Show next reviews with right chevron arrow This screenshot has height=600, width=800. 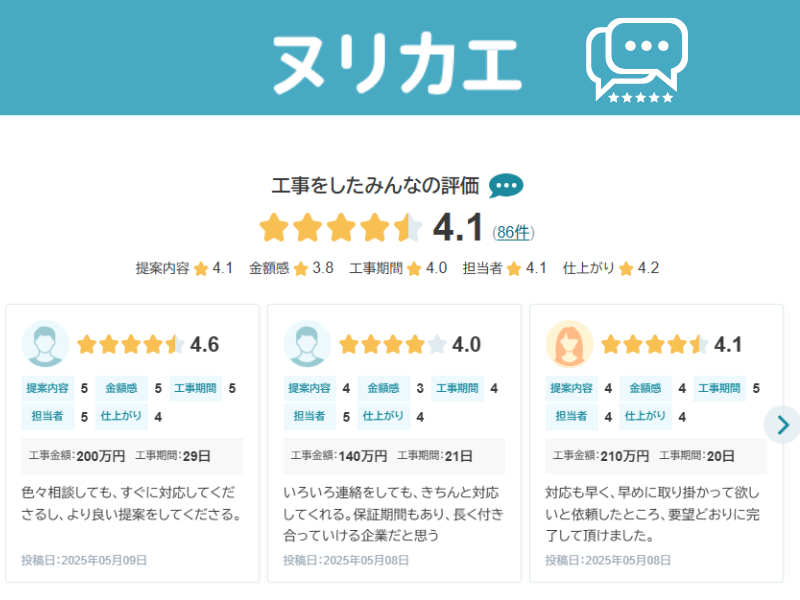782,424
